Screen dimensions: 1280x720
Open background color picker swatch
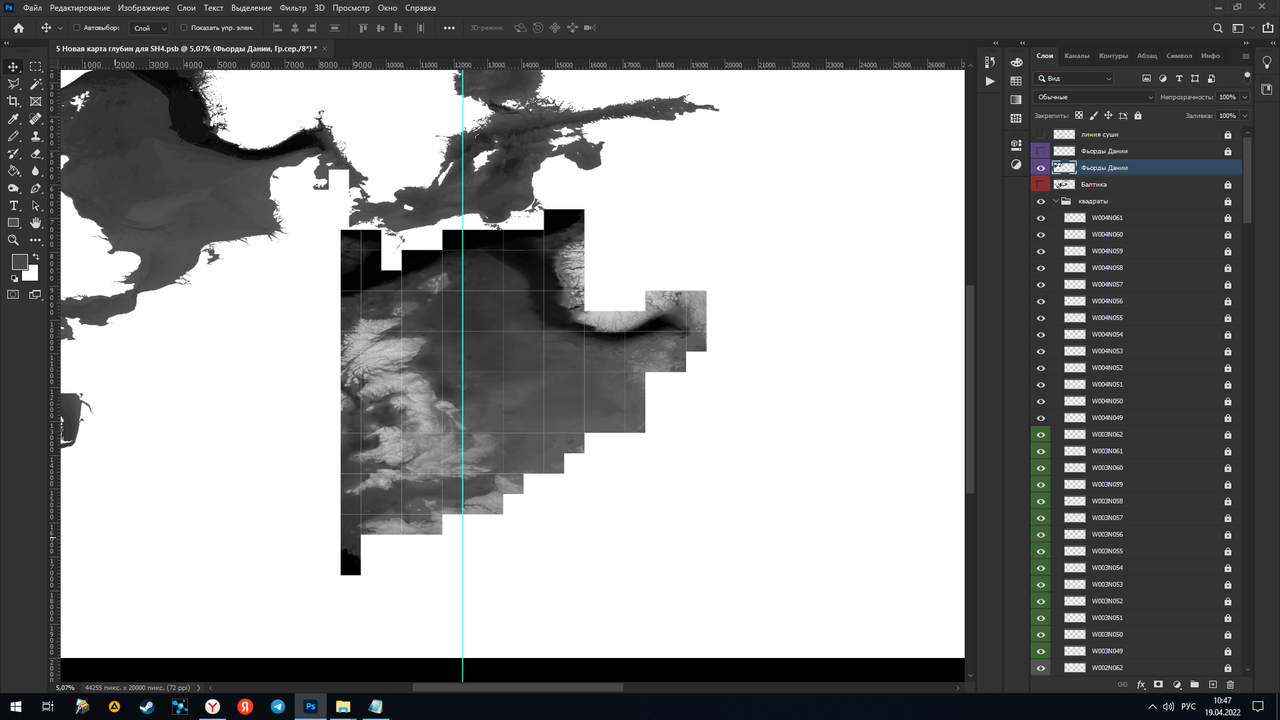click(x=32, y=274)
